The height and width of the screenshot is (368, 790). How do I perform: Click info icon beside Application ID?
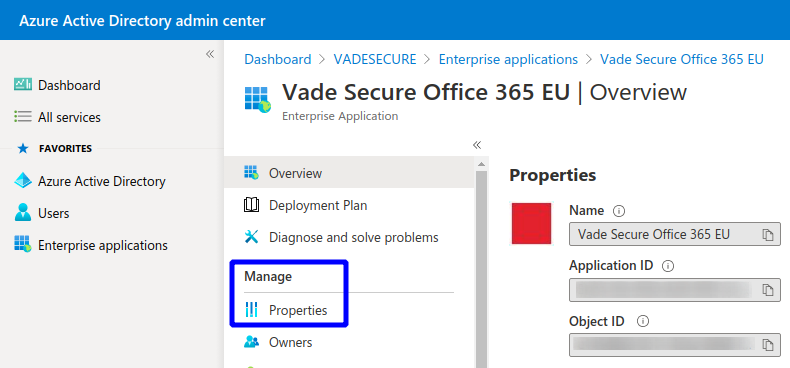pyautogui.click(x=668, y=266)
